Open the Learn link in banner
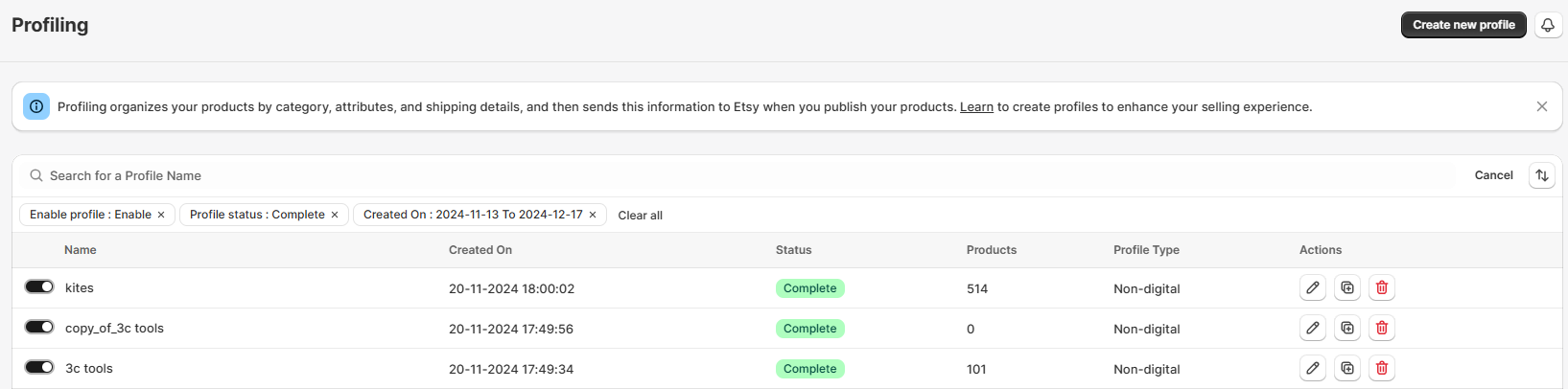 pos(976,106)
